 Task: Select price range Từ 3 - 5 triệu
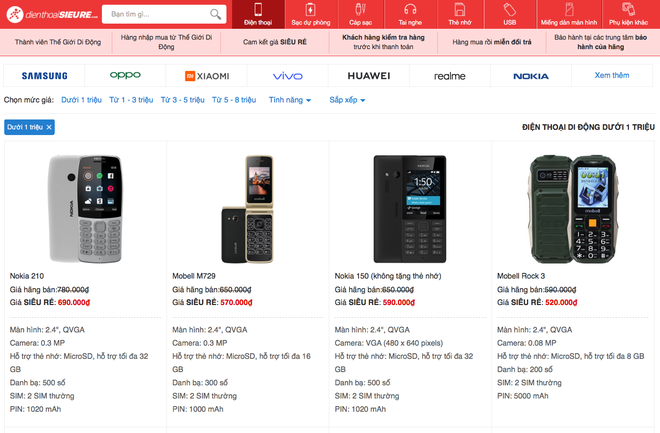[x=182, y=100]
